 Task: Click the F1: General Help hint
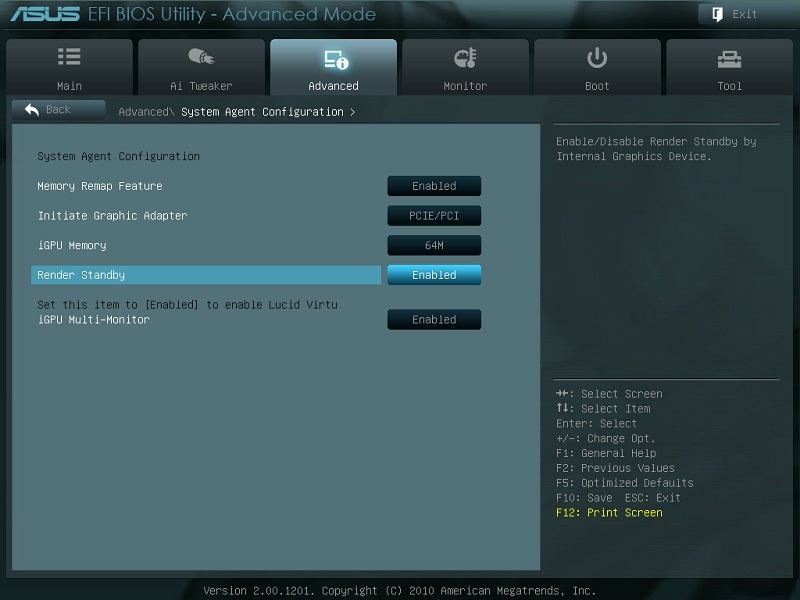click(606, 454)
